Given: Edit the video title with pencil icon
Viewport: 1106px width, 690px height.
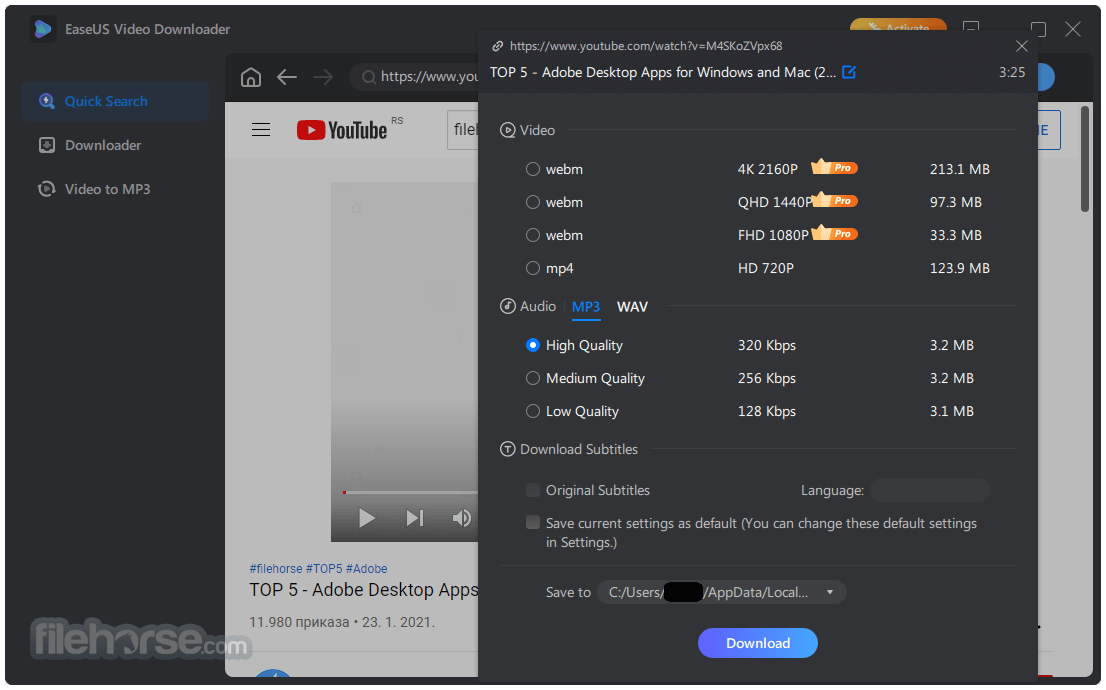Looking at the screenshot, I should click(x=849, y=72).
